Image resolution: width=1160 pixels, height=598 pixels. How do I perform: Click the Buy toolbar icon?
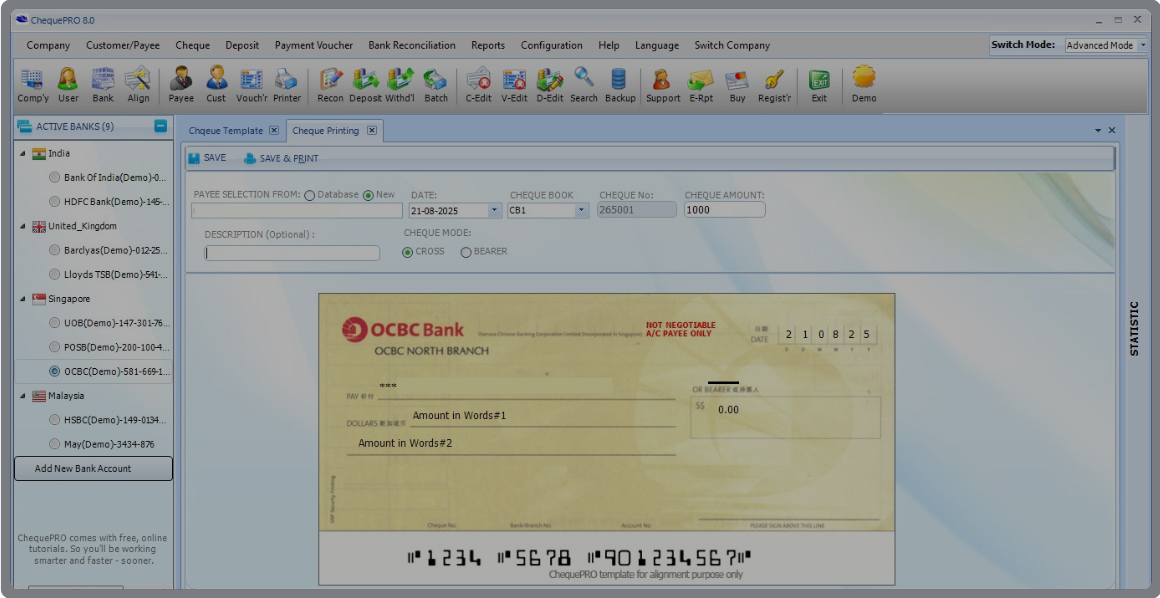pos(737,84)
